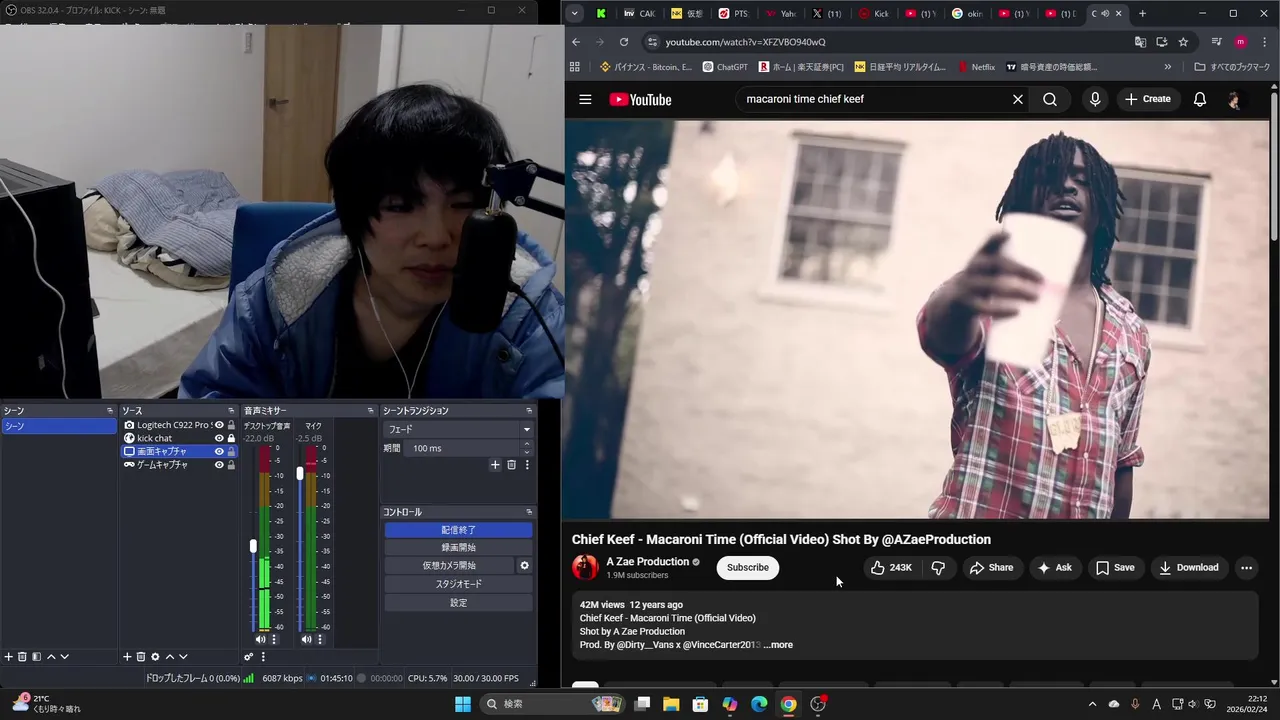The height and width of the screenshot is (720, 1280).
Task: Show more bookmarks with double chevron
Action: 1167,67
